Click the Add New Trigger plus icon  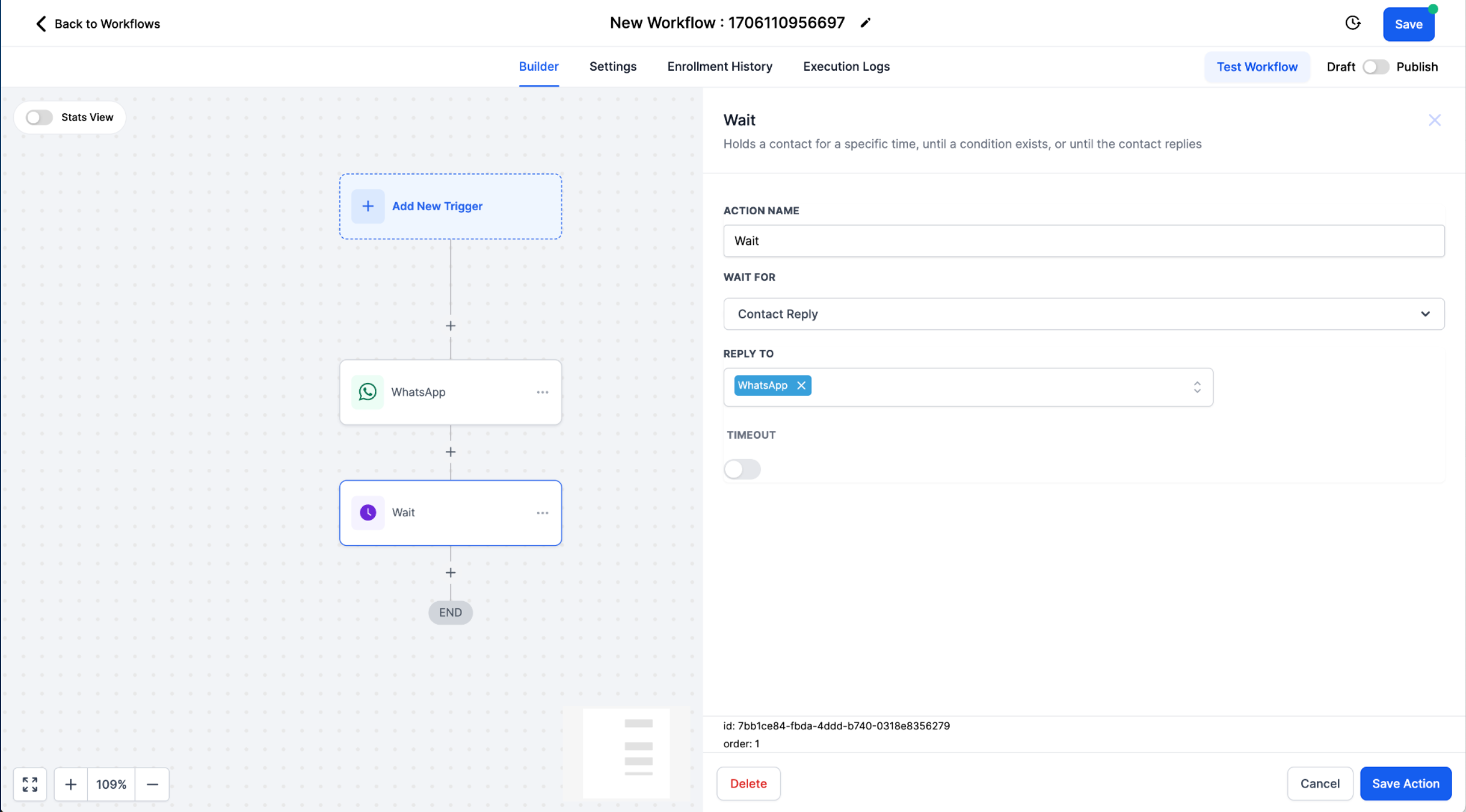click(x=368, y=206)
